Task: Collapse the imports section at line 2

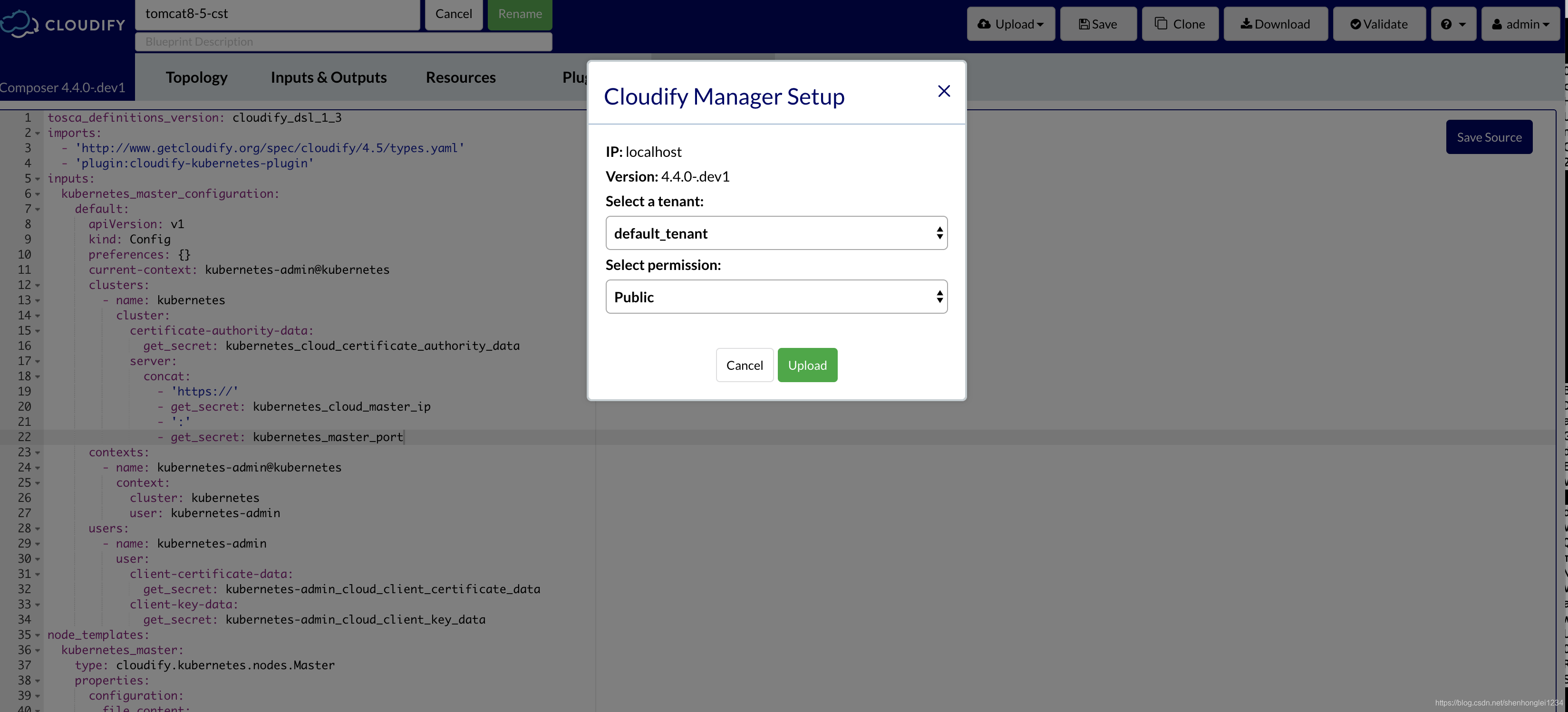Action: 38,133
